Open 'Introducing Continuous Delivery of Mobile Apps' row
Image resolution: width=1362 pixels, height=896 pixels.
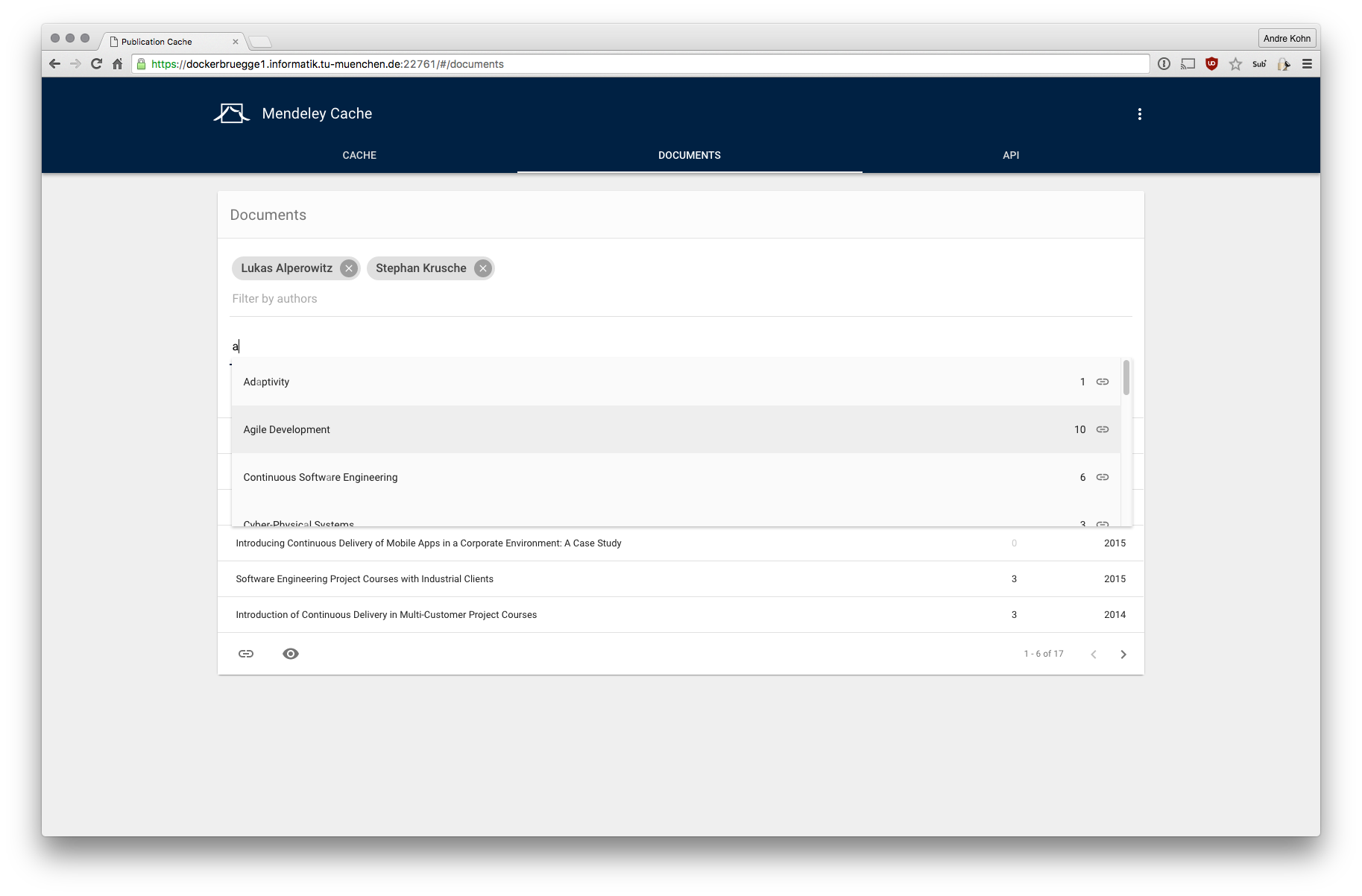(x=681, y=543)
